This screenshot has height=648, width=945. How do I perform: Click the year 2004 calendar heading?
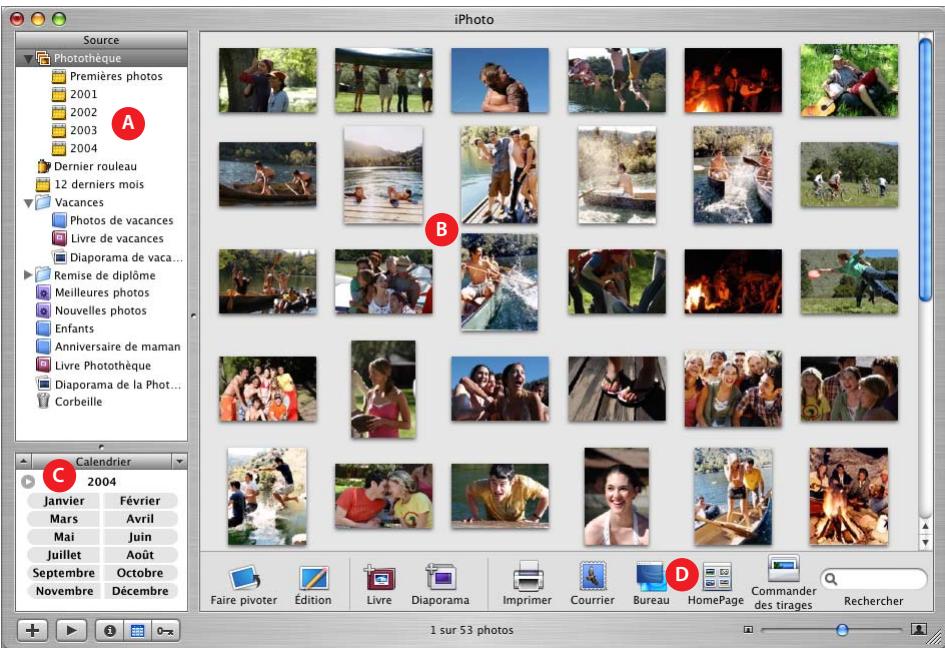pos(101,482)
